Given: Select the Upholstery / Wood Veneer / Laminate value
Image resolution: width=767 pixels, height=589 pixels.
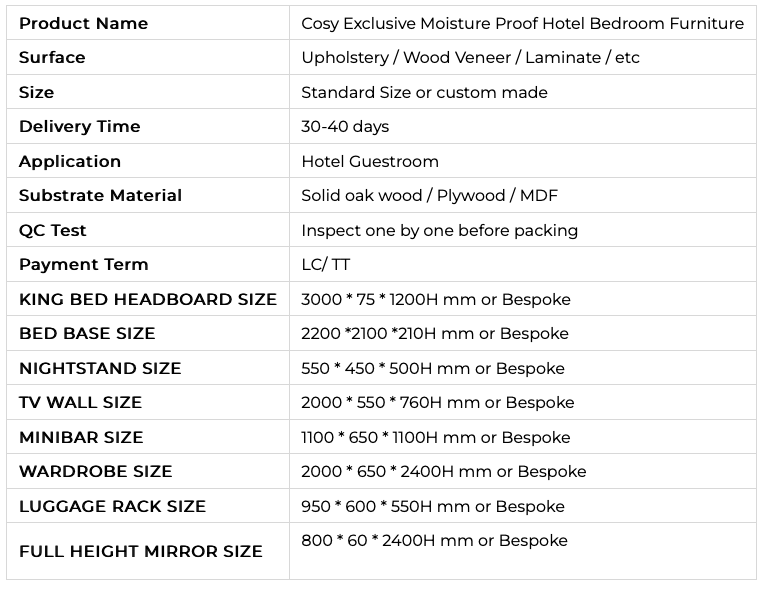Looking at the screenshot, I should point(470,58).
